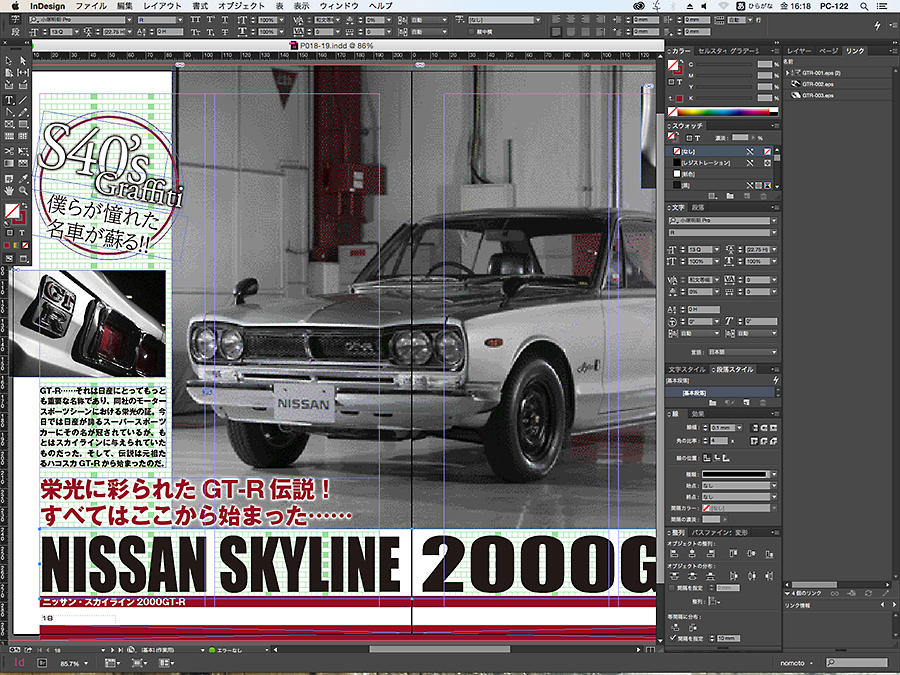
Task: Click the update link icon
Action: [x=868, y=593]
